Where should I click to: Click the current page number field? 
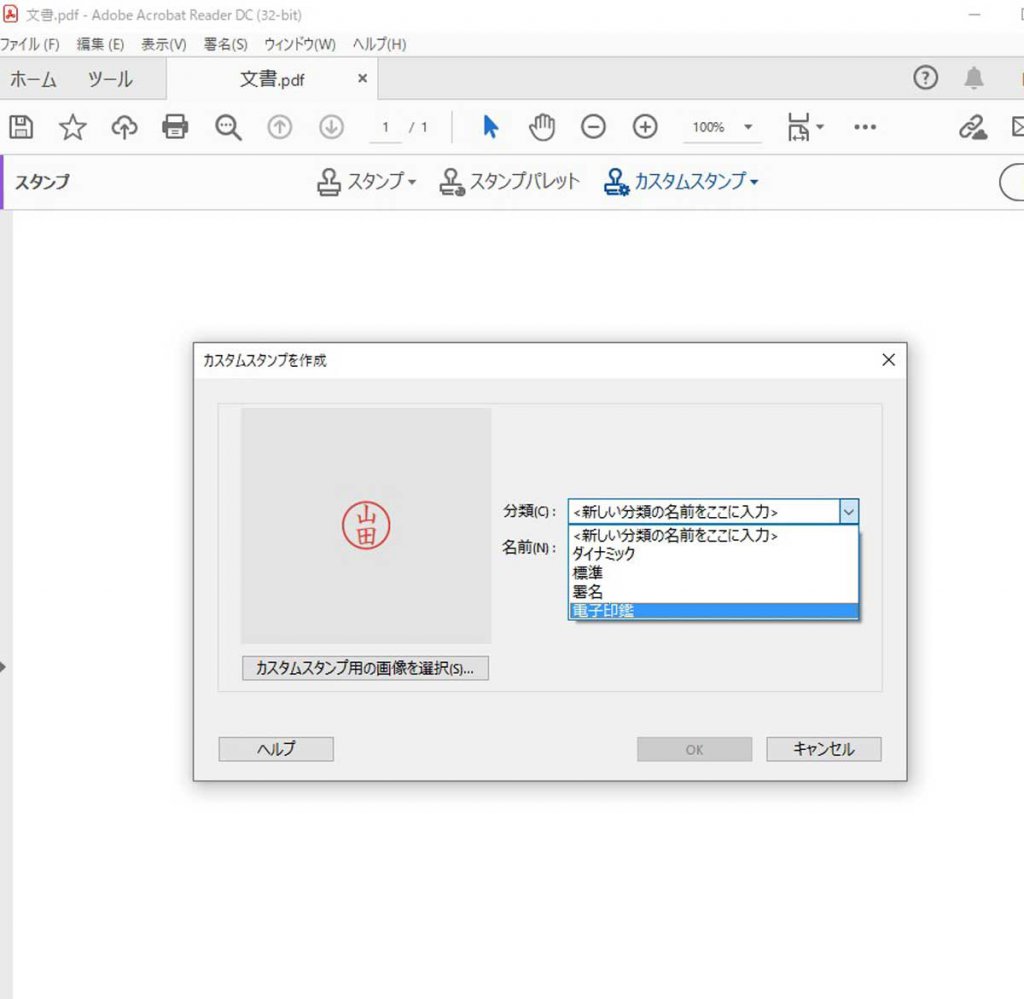pyautogui.click(x=385, y=127)
